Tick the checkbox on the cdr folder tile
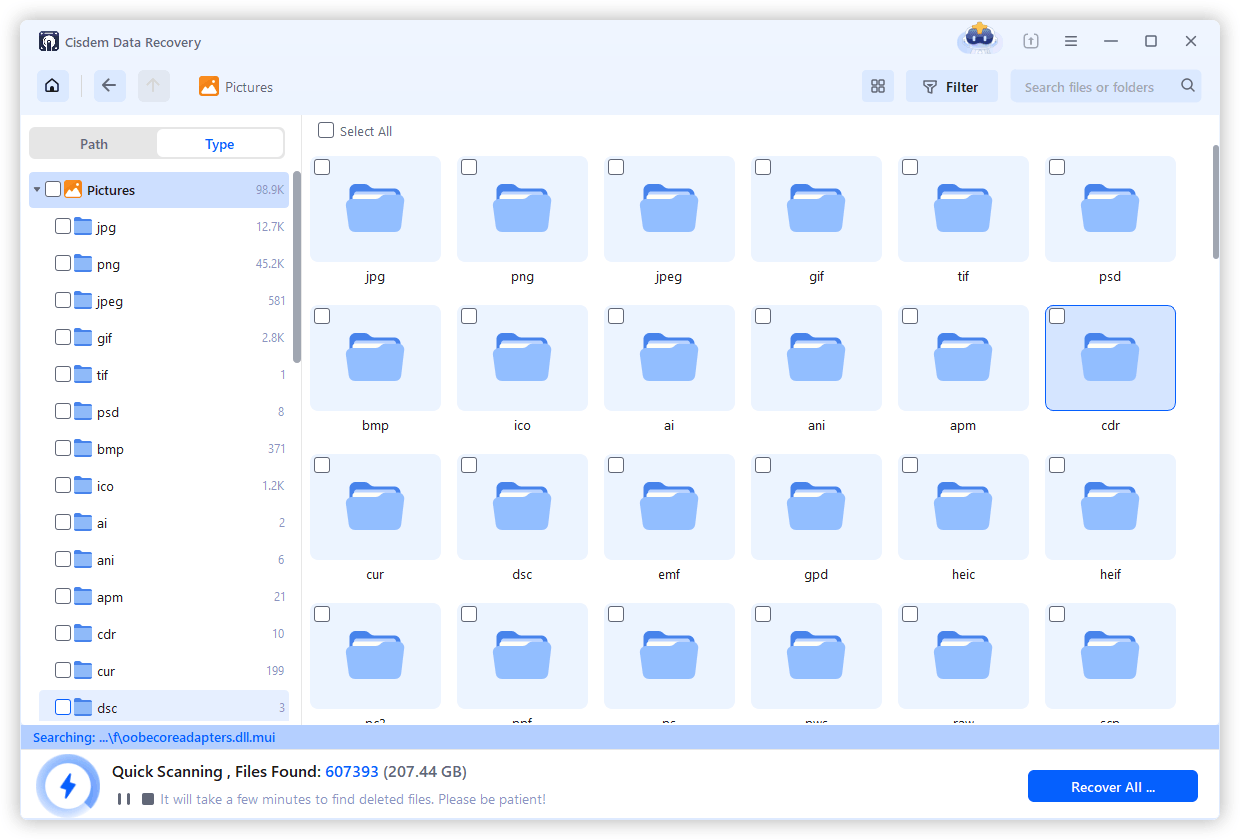 click(x=1057, y=315)
